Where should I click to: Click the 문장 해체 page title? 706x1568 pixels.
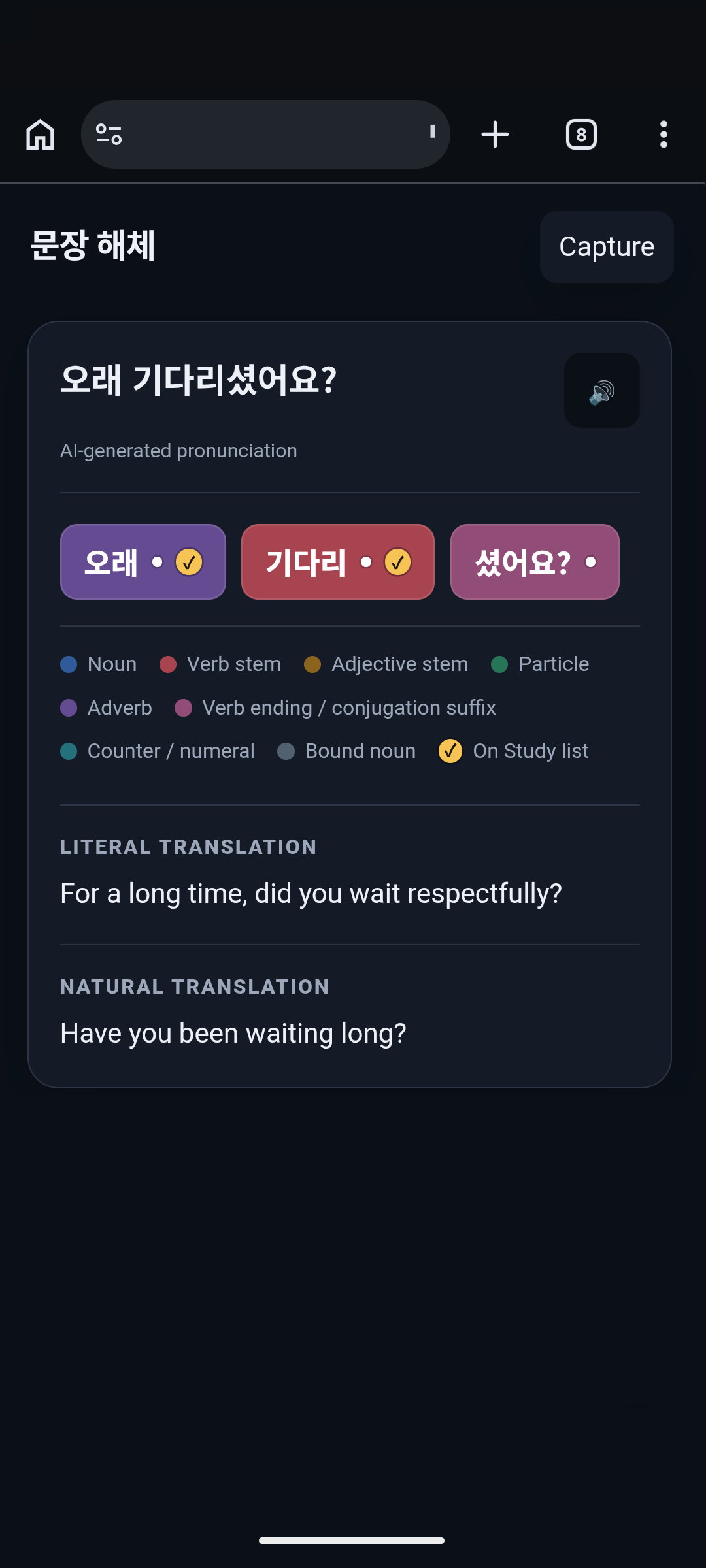click(93, 246)
